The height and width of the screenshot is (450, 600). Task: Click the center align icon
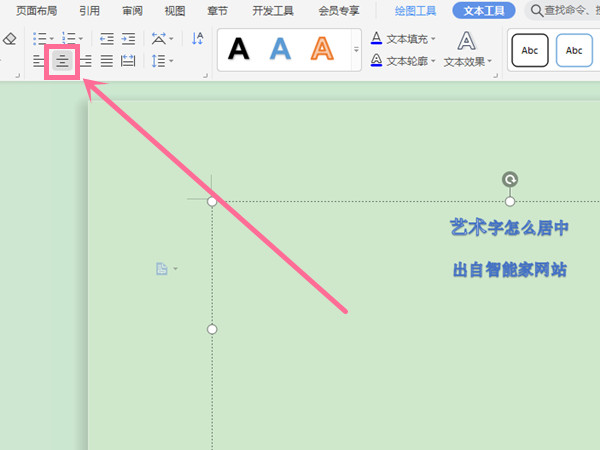62,61
